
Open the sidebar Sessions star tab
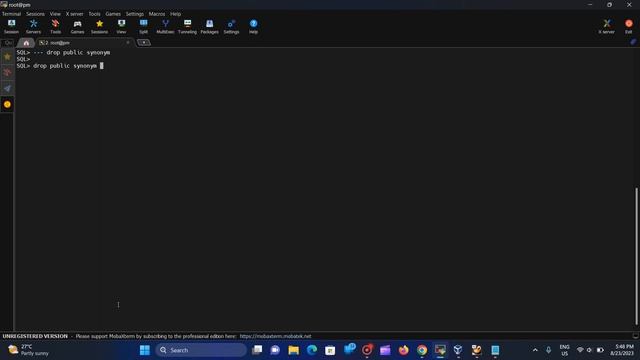click(7, 57)
